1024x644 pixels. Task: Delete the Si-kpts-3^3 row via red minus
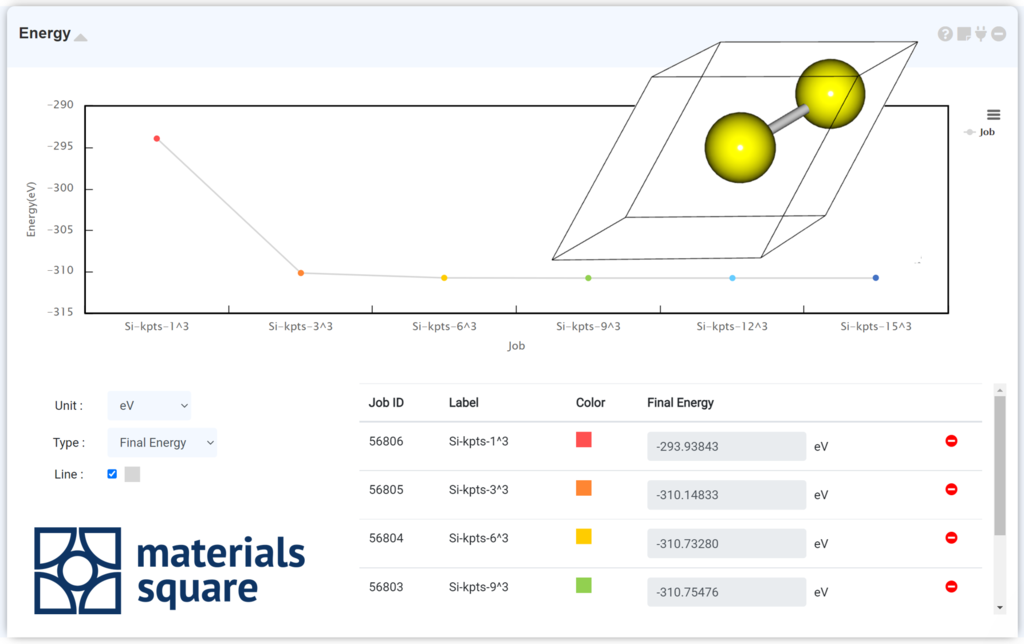(x=952, y=490)
